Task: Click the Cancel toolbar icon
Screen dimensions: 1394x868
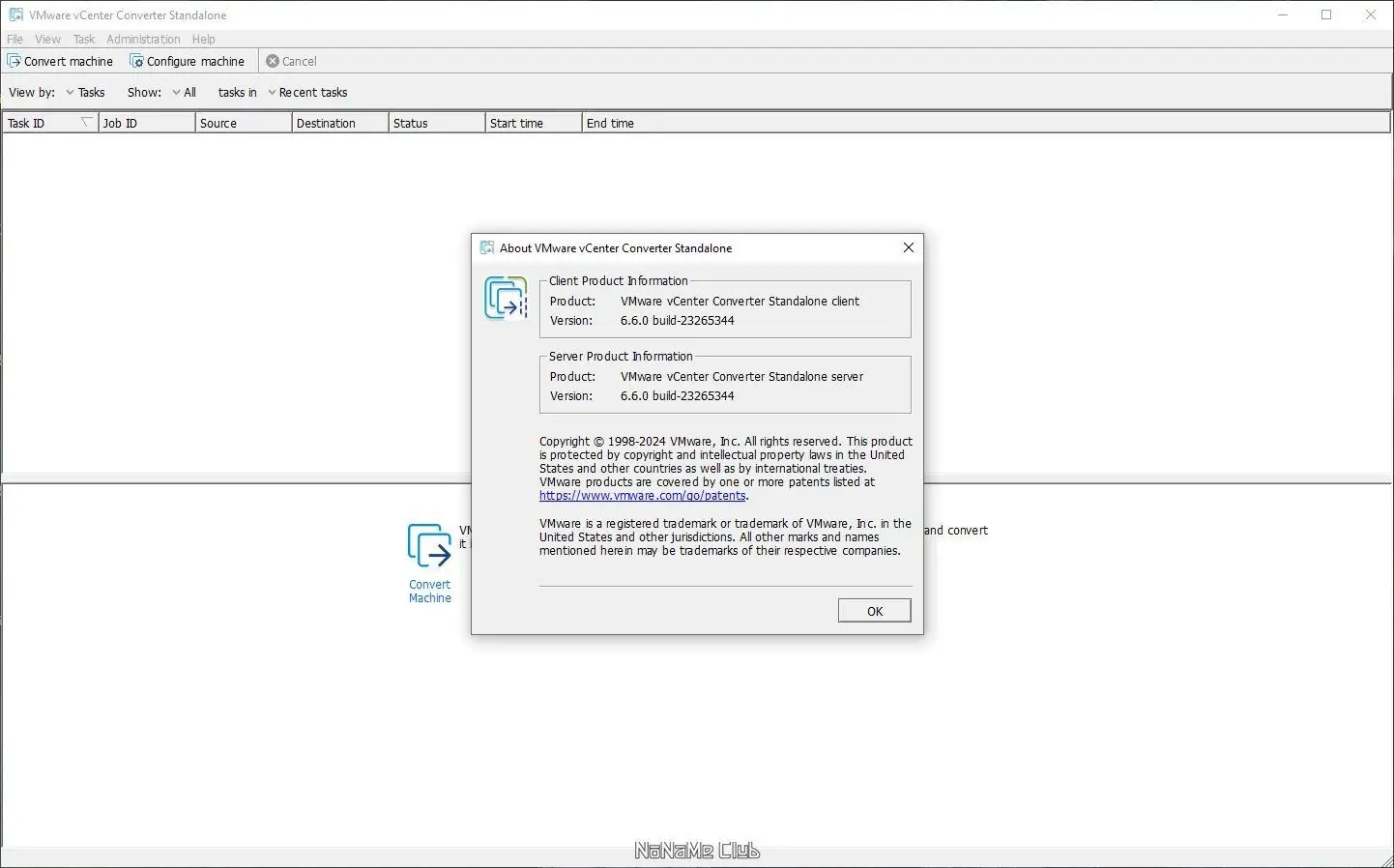Action: pyautogui.click(x=273, y=61)
